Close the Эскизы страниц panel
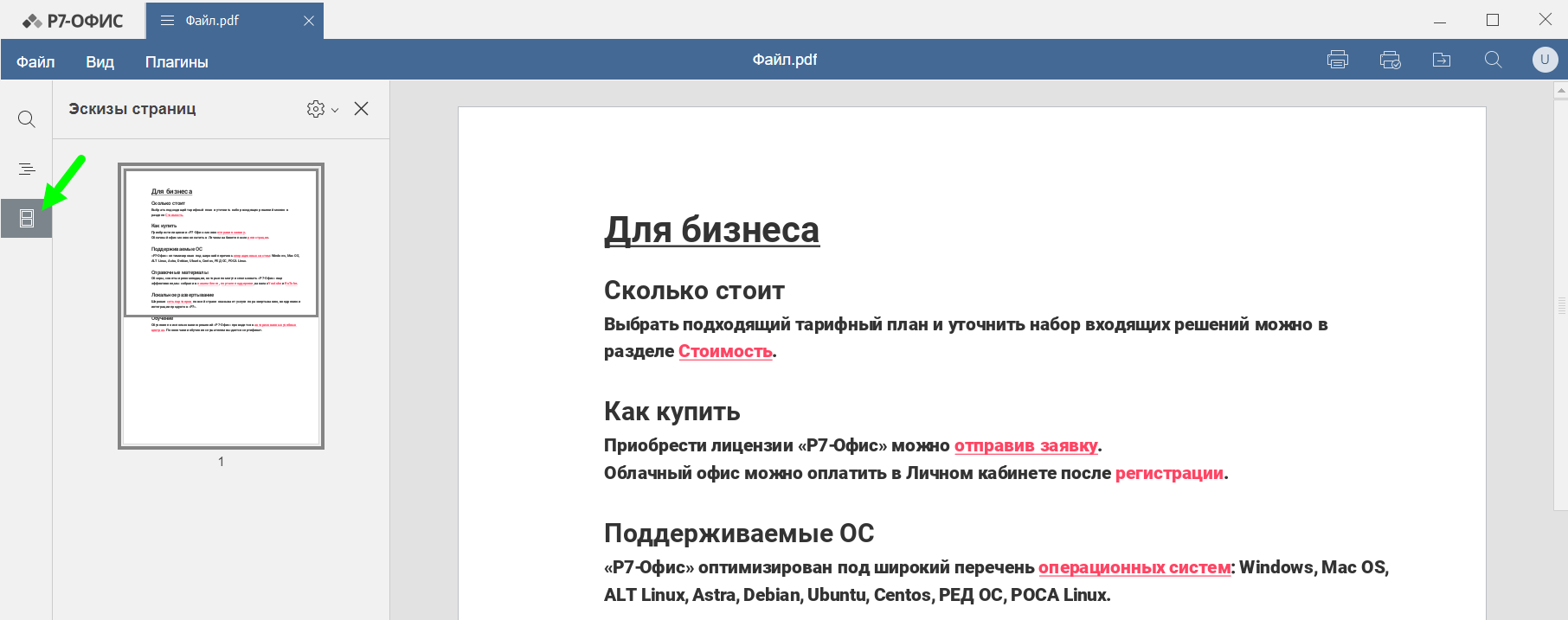The image size is (1568, 620). tap(362, 109)
